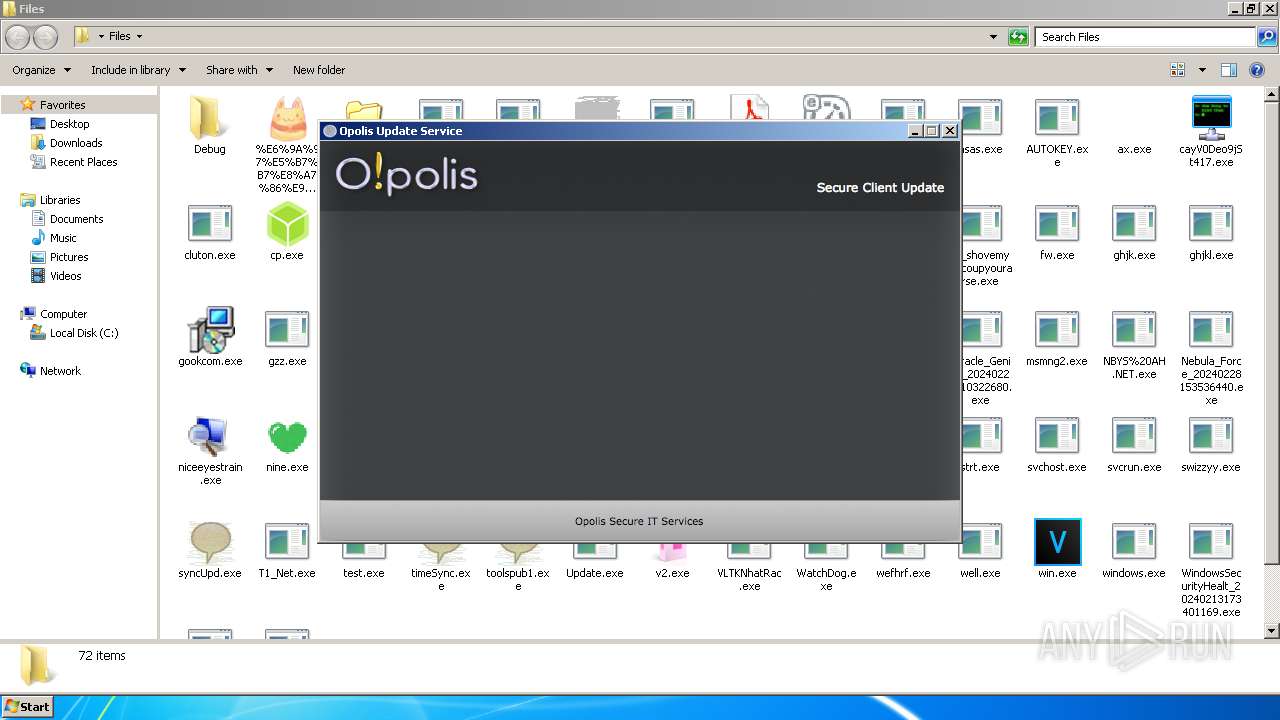Open Videos library

click(65, 276)
